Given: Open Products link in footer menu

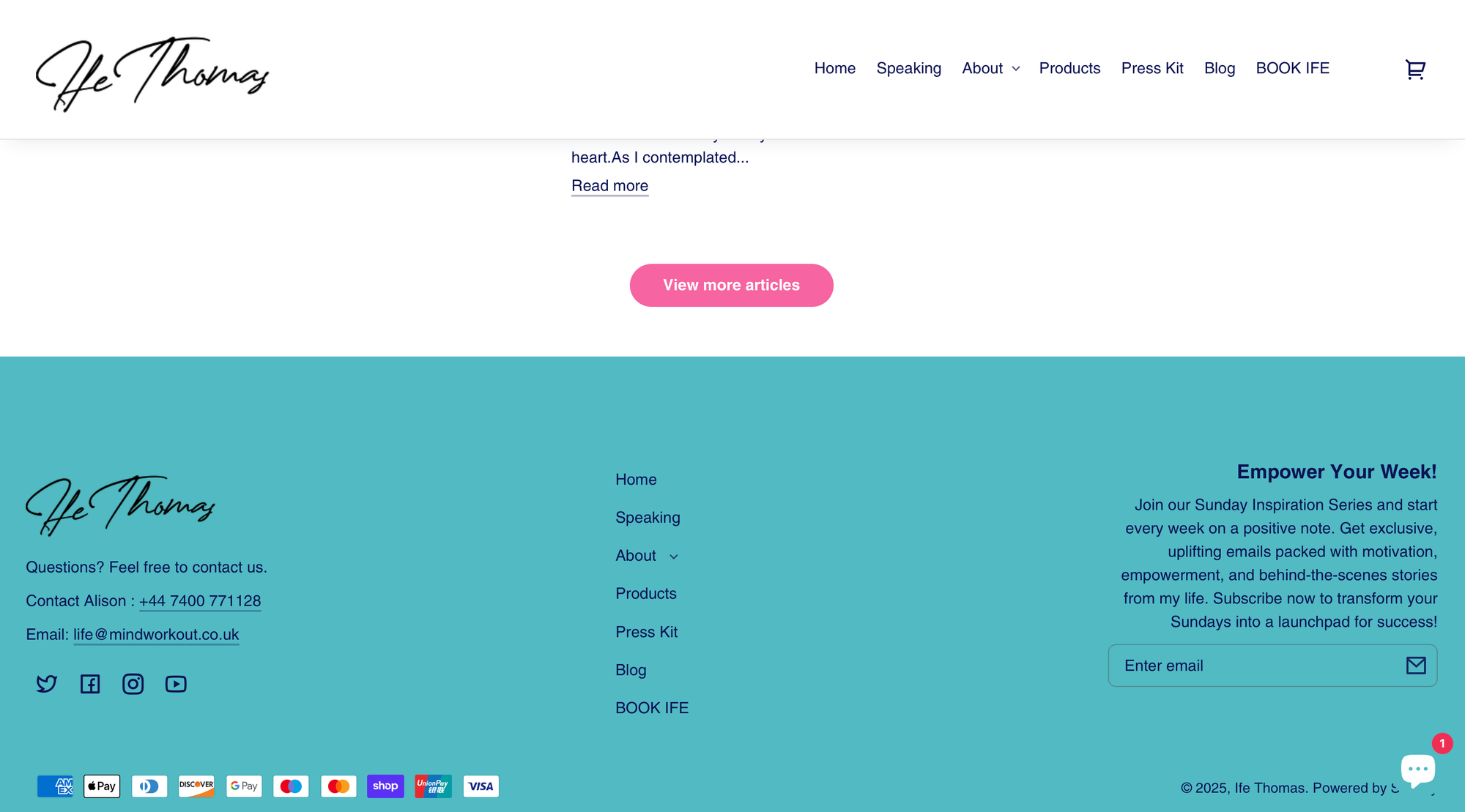Looking at the screenshot, I should pos(645,594).
